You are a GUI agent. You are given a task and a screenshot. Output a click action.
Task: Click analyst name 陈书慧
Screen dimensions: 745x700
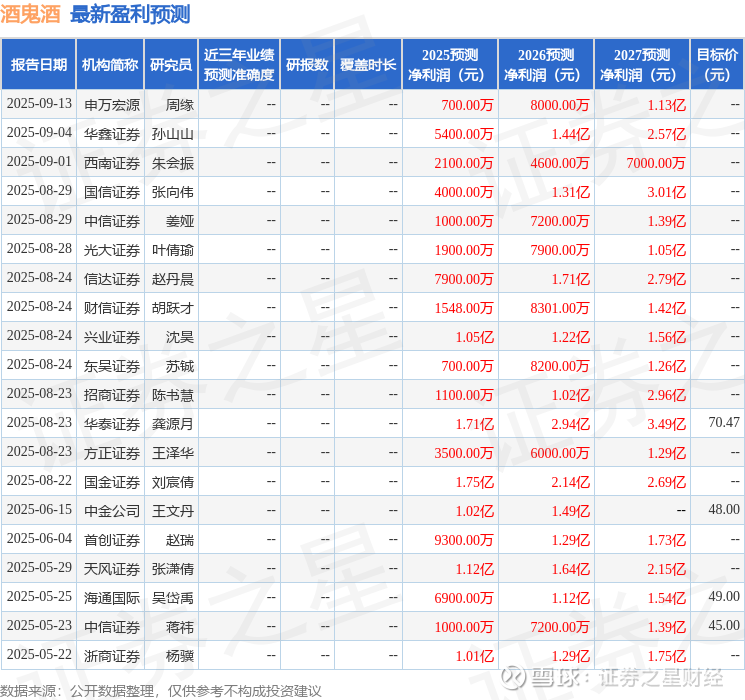coord(172,395)
